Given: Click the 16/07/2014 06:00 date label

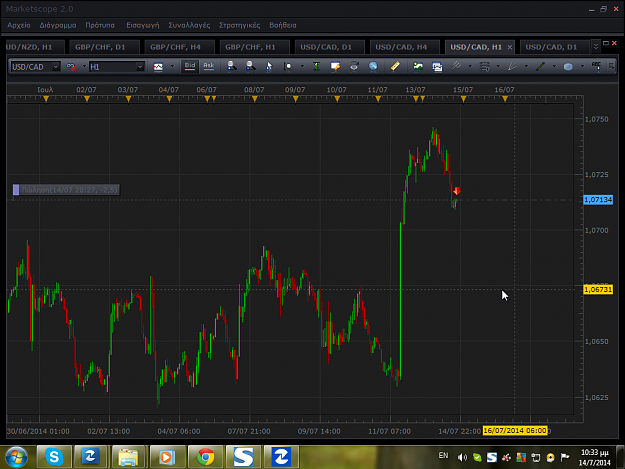Looking at the screenshot, I should 515,431.
